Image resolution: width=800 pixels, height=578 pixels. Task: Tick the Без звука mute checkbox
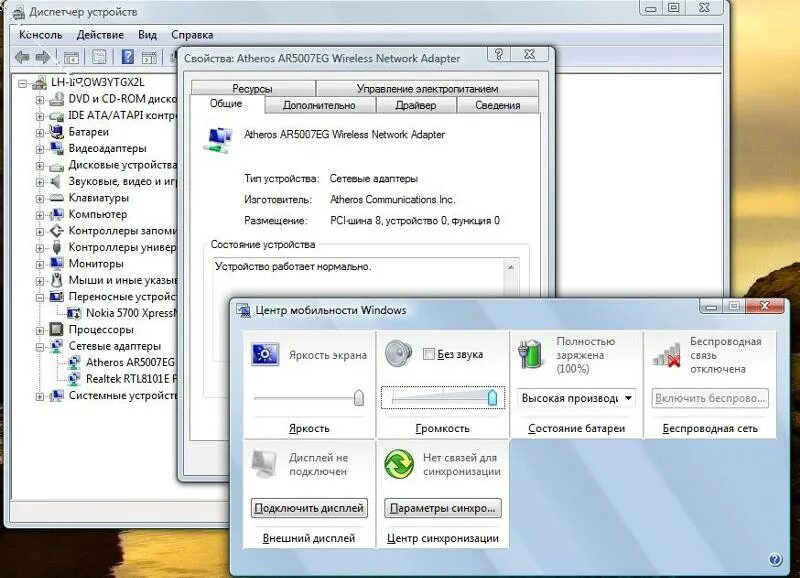point(429,354)
